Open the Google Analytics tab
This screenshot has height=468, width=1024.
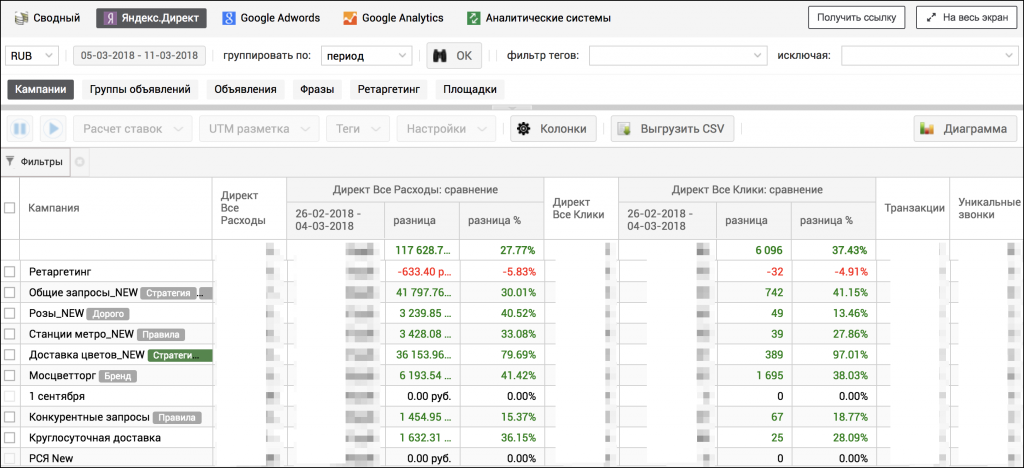tap(393, 18)
